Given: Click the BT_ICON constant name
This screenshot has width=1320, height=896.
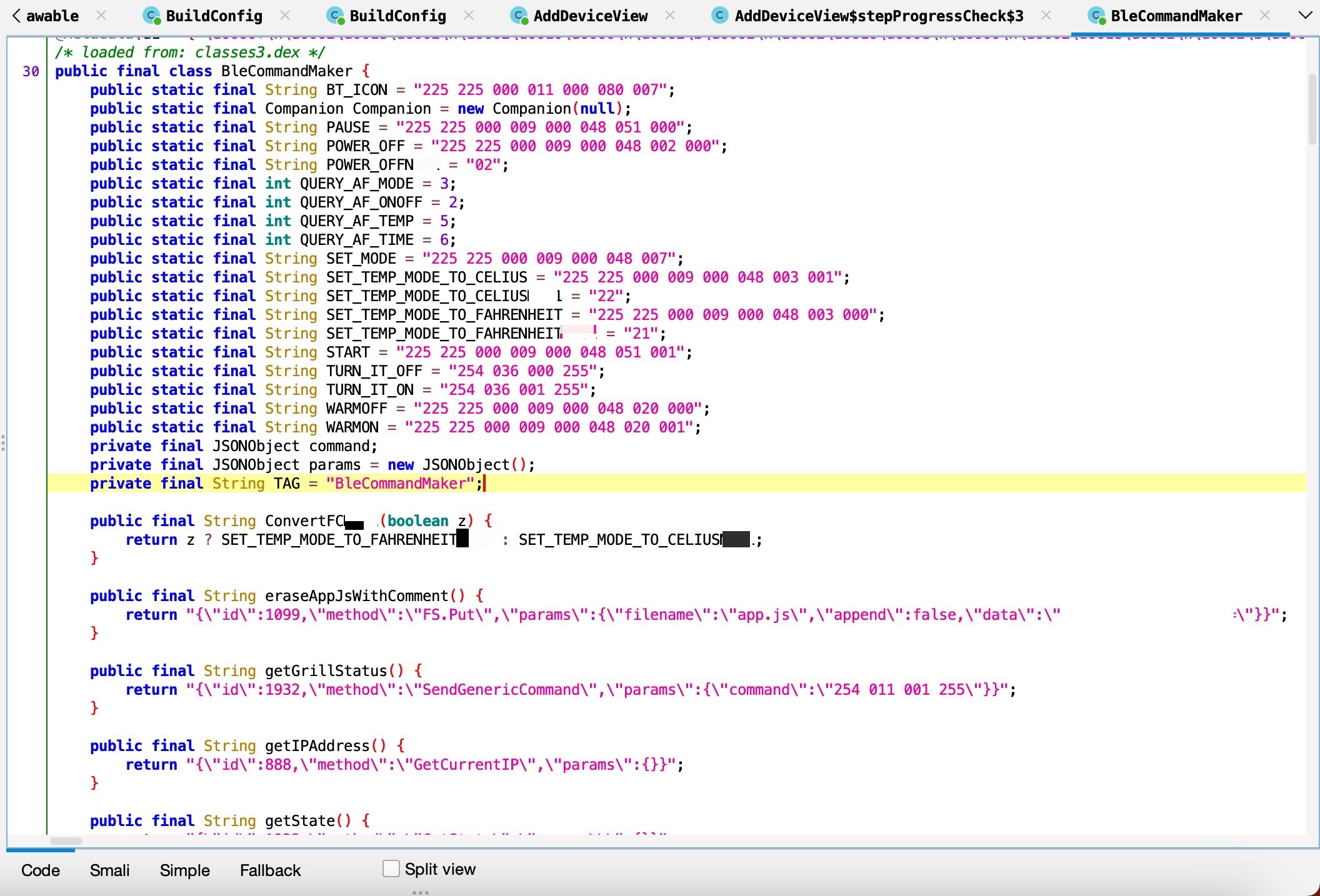Looking at the screenshot, I should [x=357, y=90].
